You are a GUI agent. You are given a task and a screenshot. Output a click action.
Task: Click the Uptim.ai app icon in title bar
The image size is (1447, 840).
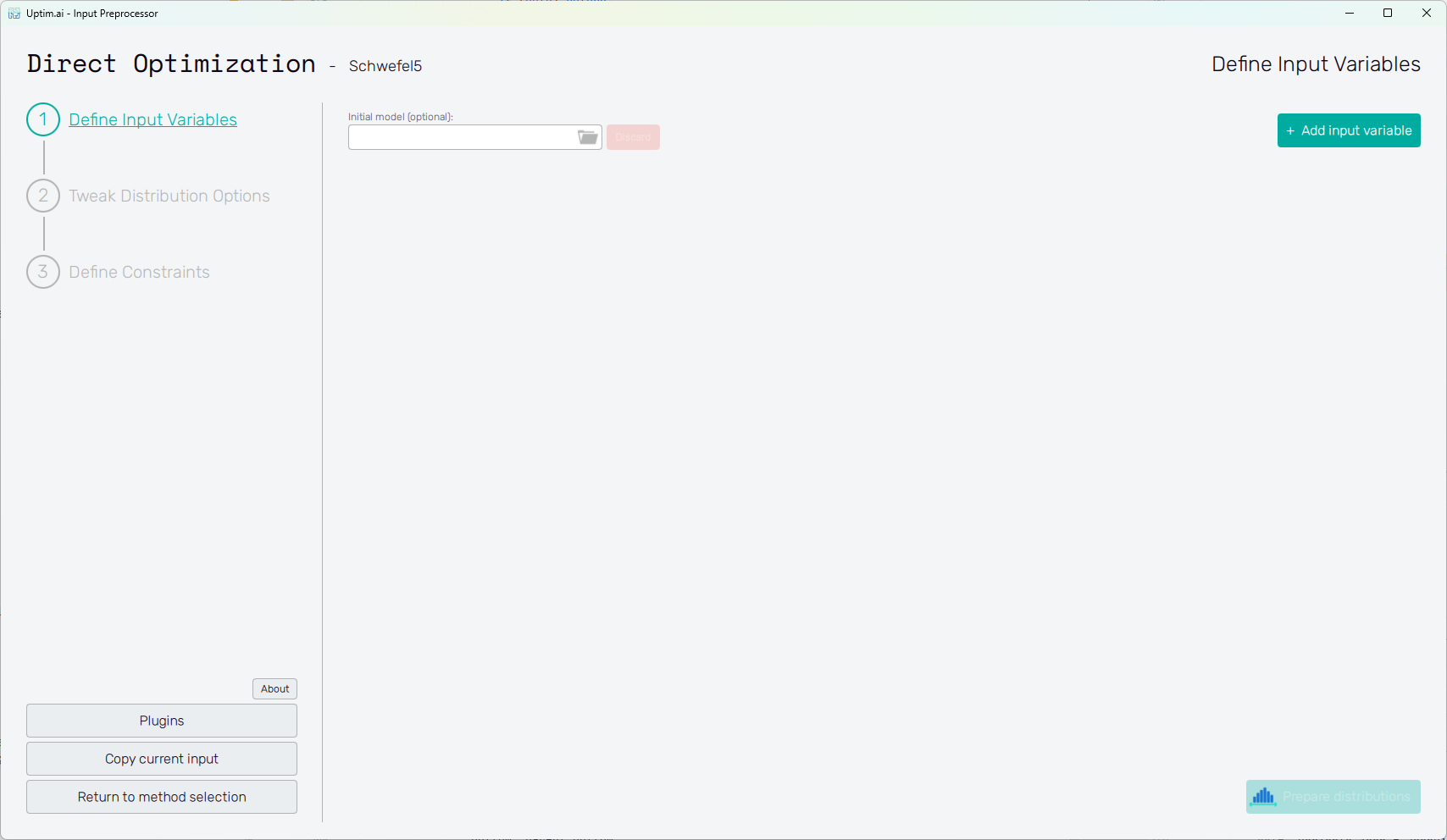(14, 14)
